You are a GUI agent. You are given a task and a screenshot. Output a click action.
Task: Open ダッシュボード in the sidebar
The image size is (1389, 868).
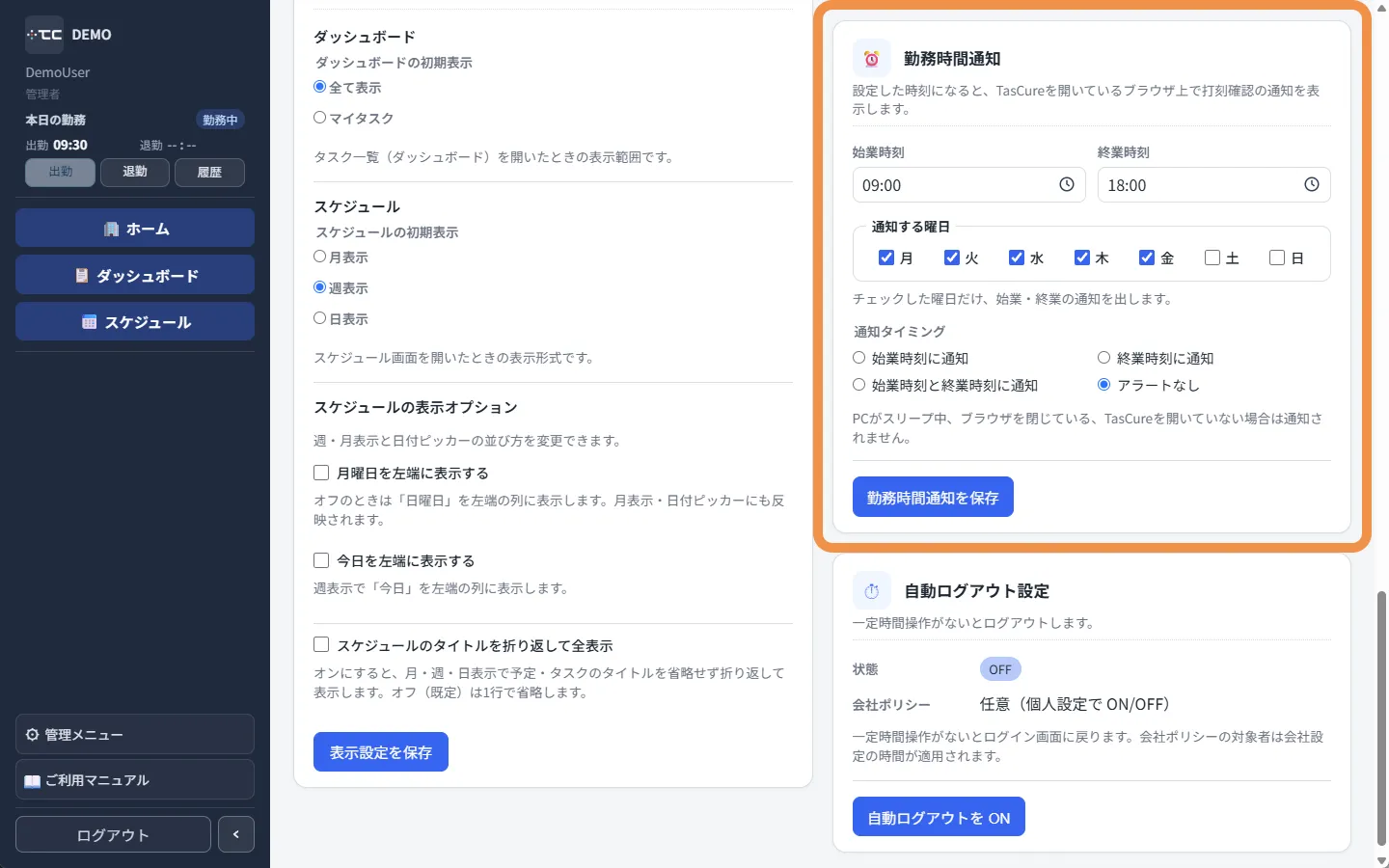pyautogui.click(x=135, y=275)
